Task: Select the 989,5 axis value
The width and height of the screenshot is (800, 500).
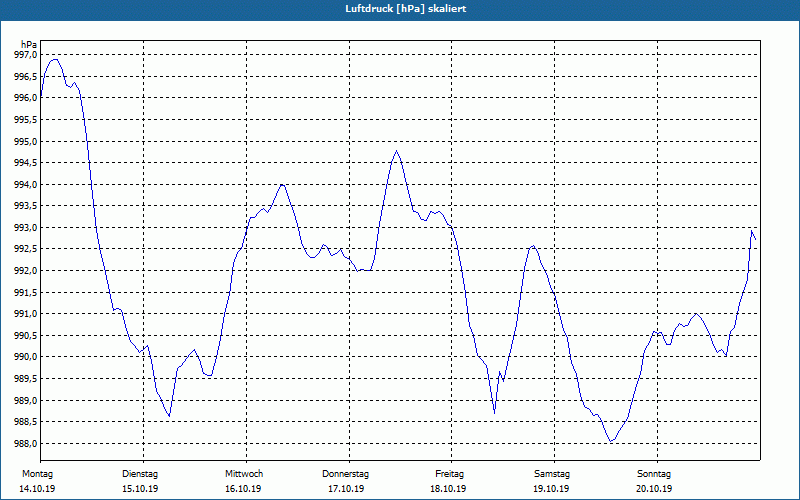Action: (x=27, y=379)
